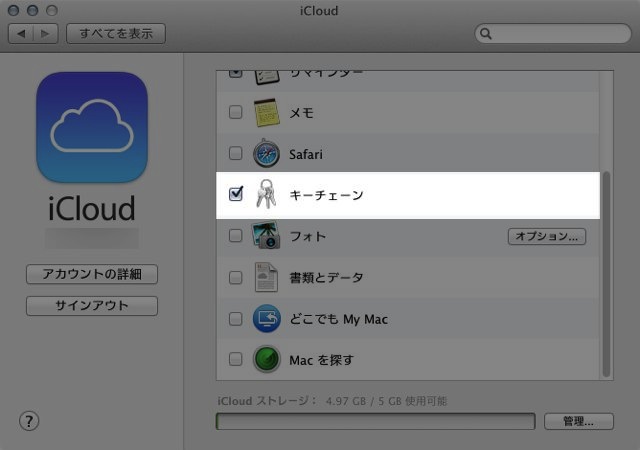This screenshot has height=450, width=640.
Task: Enable the どこでも My Mac checkbox
Action: (x=236, y=319)
